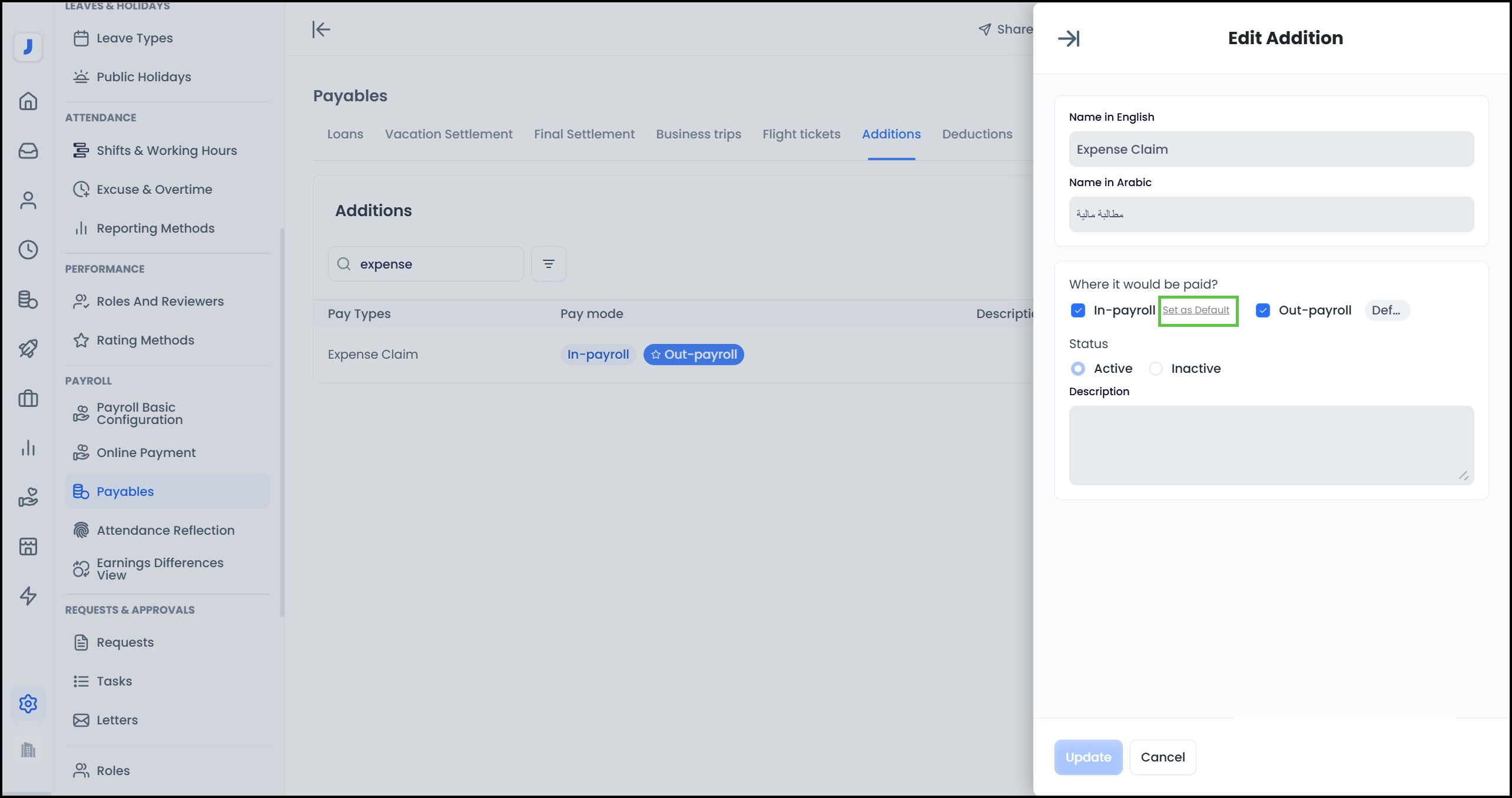Image resolution: width=1512 pixels, height=798 pixels.
Task: Select the Active status radio button
Action: [1077, 369]
